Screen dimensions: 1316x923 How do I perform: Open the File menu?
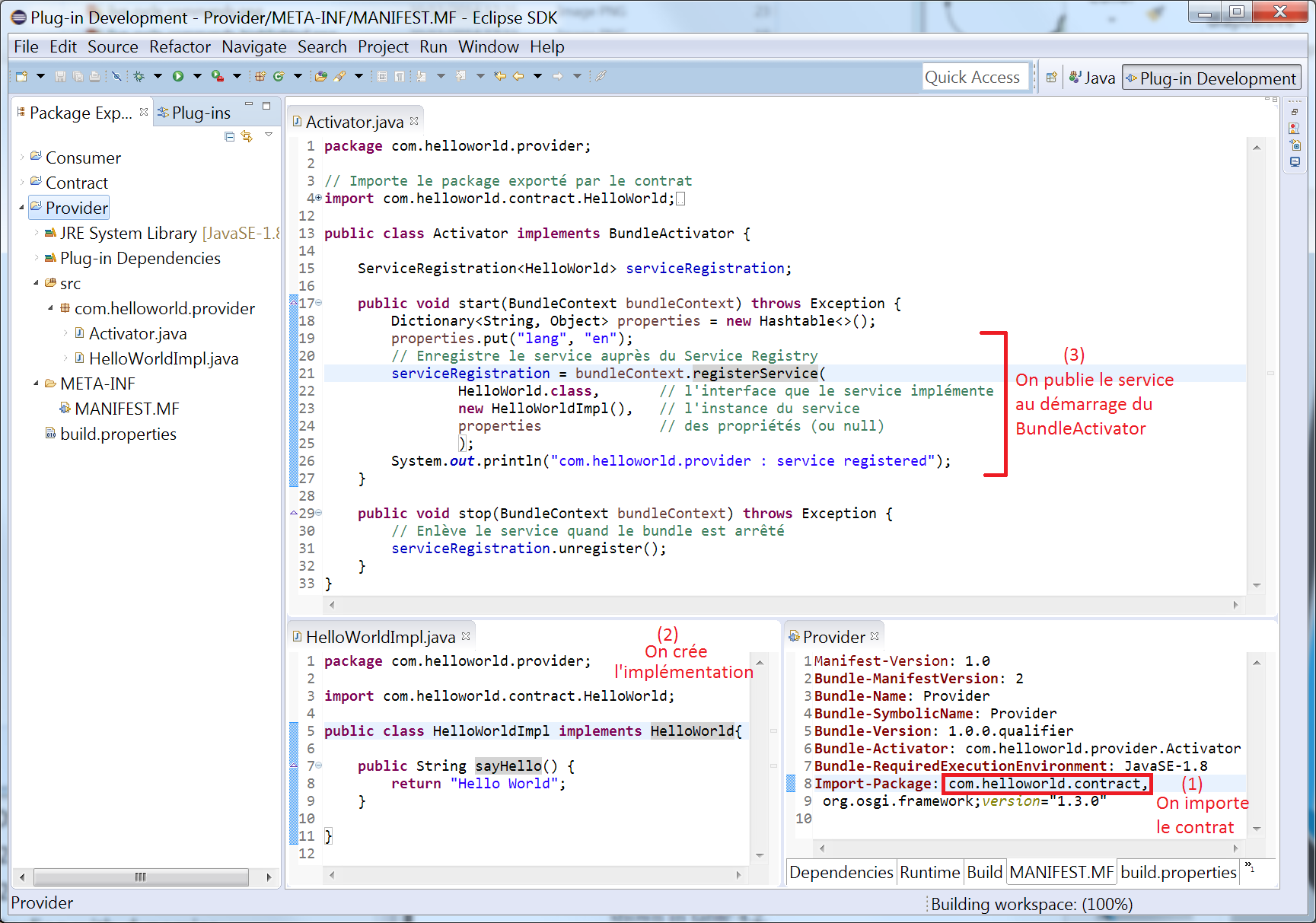tap(26, 47)
